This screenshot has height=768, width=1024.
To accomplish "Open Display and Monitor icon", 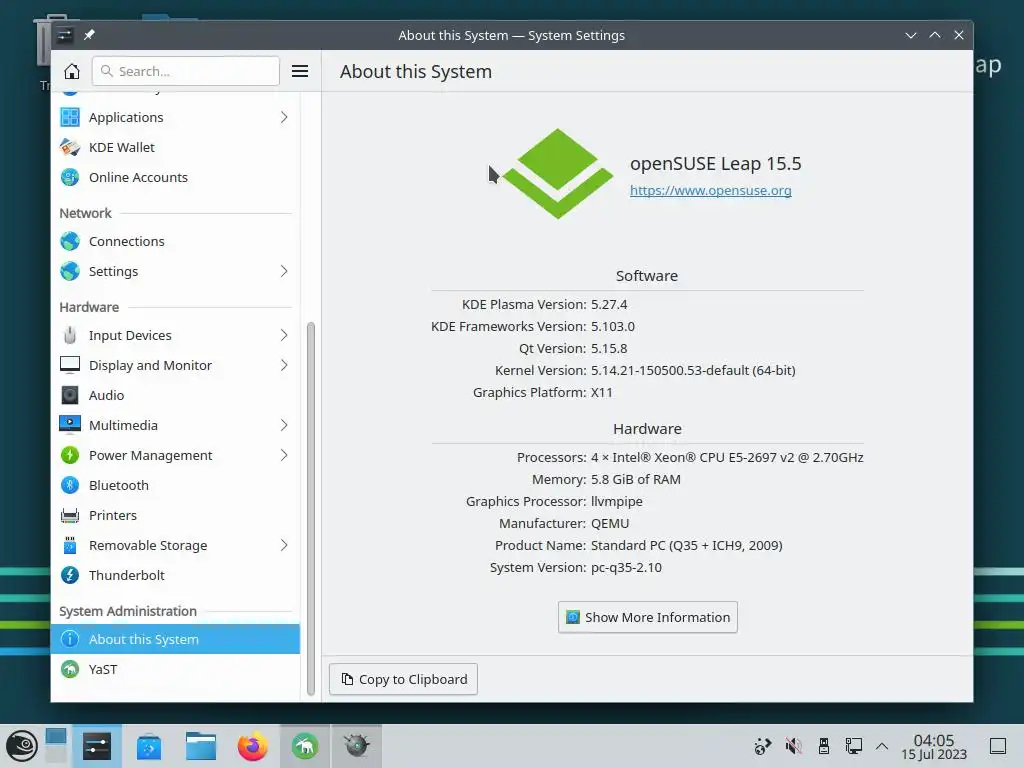I will (70, 366).
